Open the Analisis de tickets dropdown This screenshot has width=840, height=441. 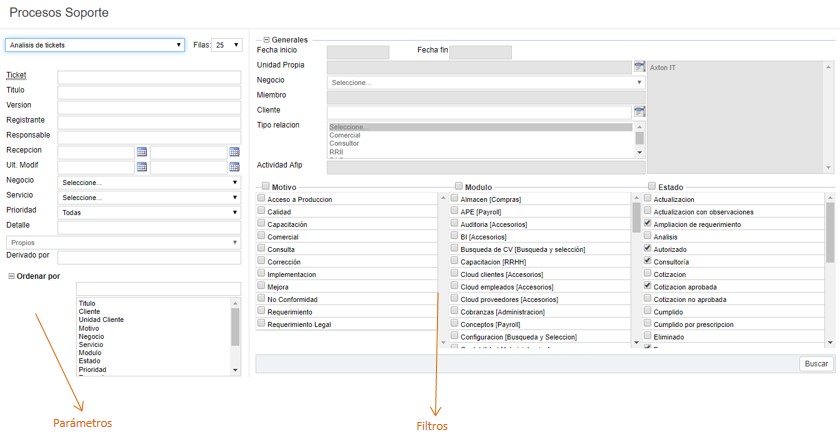95,45
